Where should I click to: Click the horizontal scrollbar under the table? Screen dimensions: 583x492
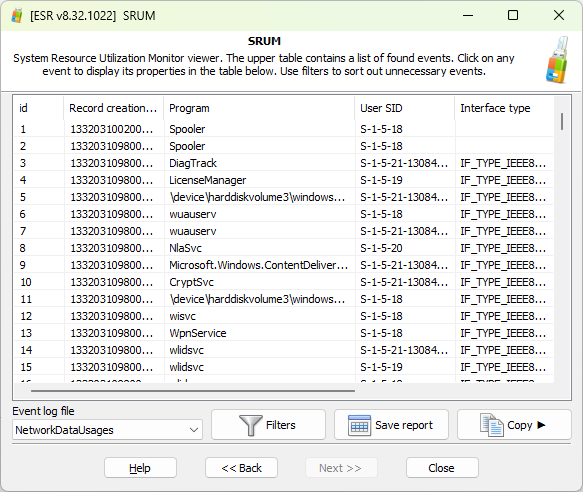click(x=193, y=391)
